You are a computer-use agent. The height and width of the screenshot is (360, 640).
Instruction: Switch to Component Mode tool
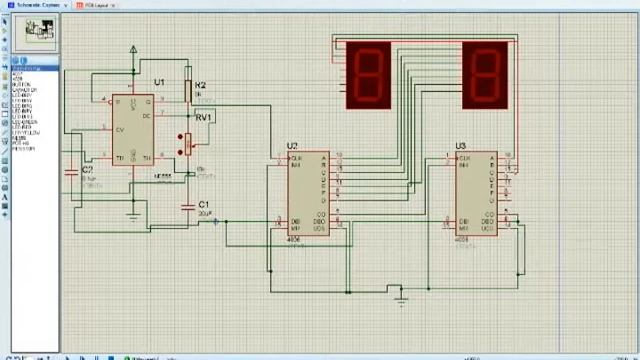[x=5, y=31]
